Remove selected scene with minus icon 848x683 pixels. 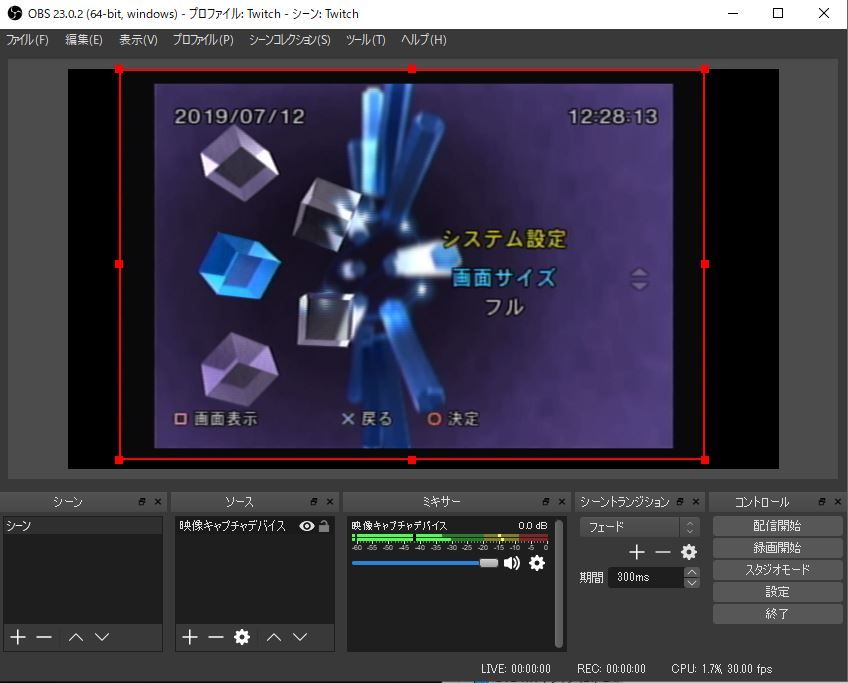[44, 637]
